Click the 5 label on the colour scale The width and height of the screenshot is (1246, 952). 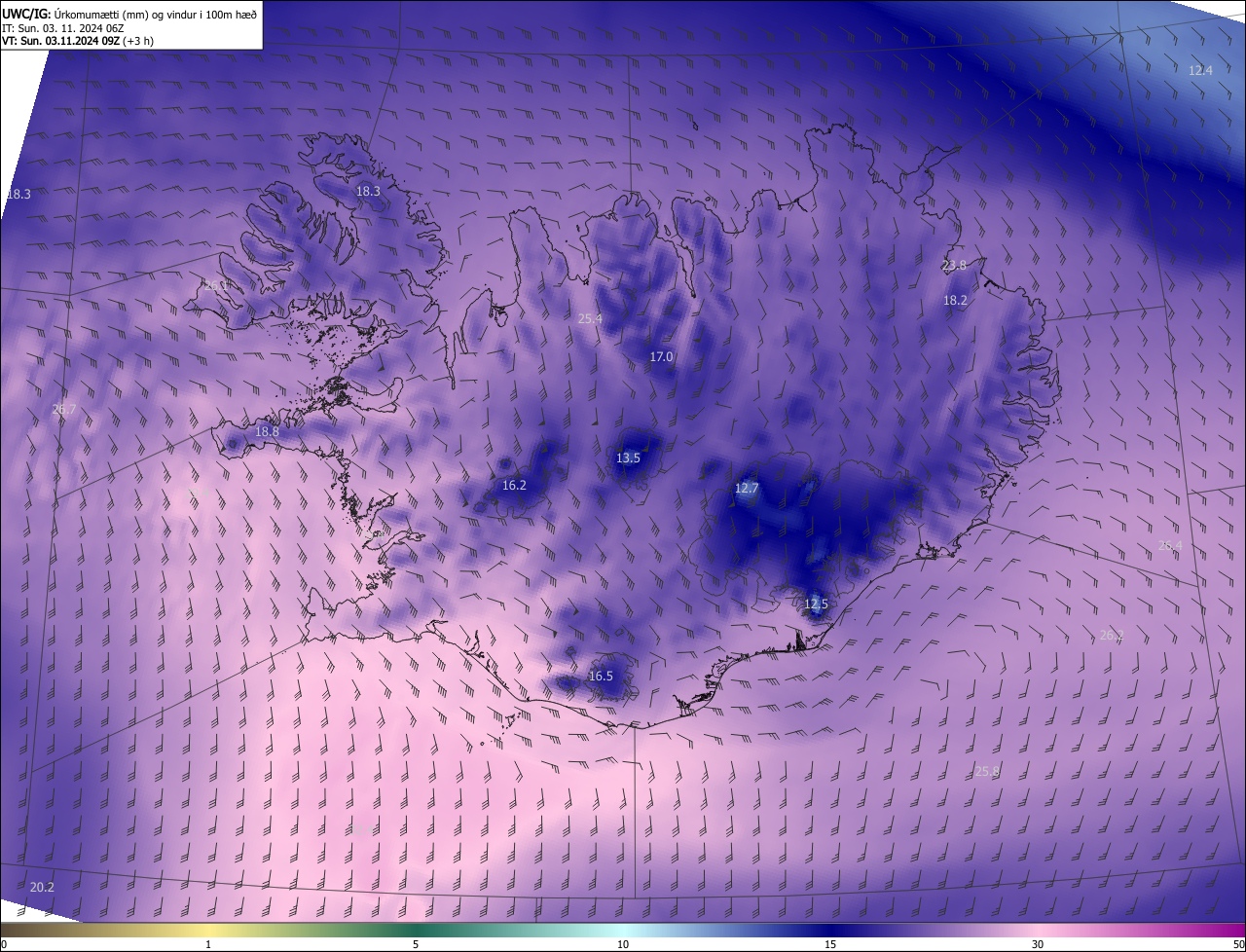[416, 945]
